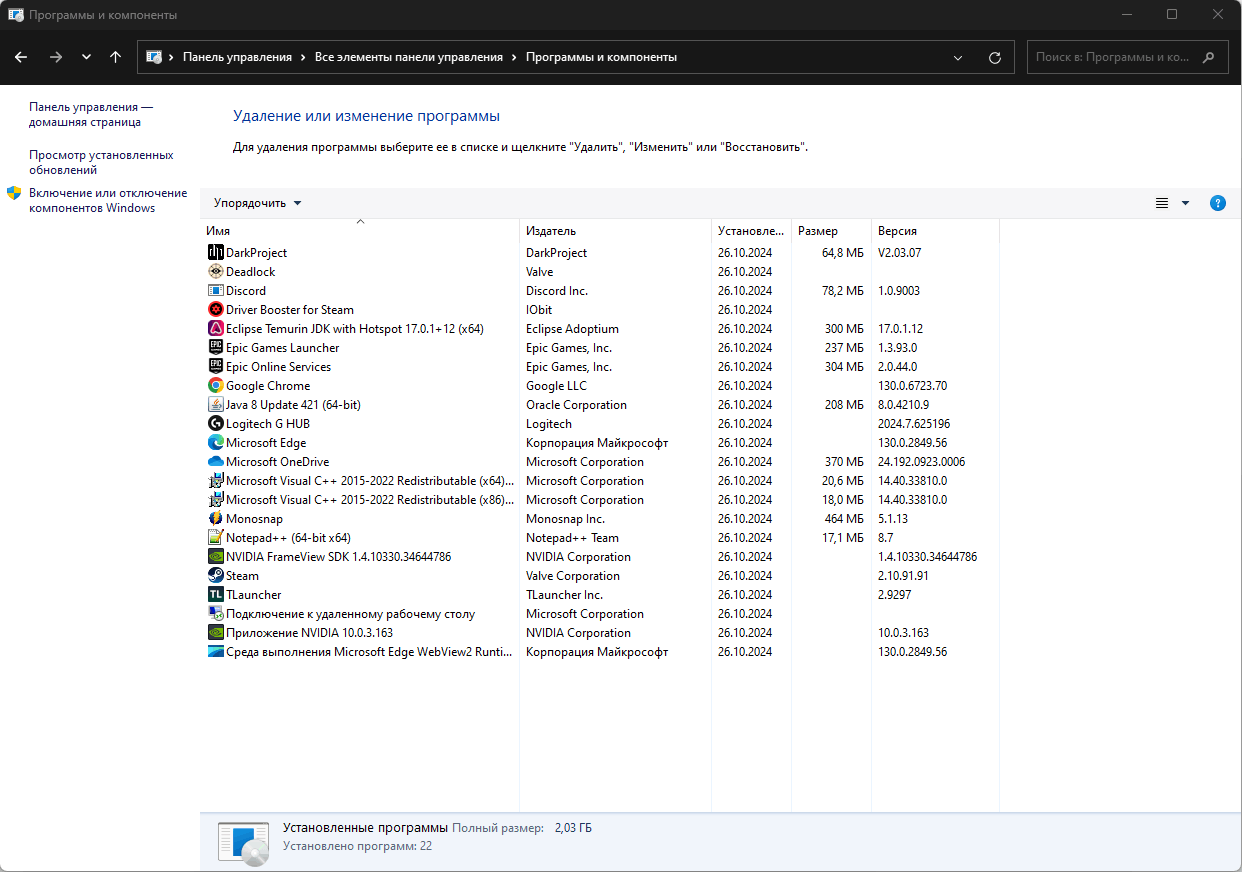1242x872 pixels.
Task: Open the Упорядочить dropdown menu
Action: click(x=257, y=203)
